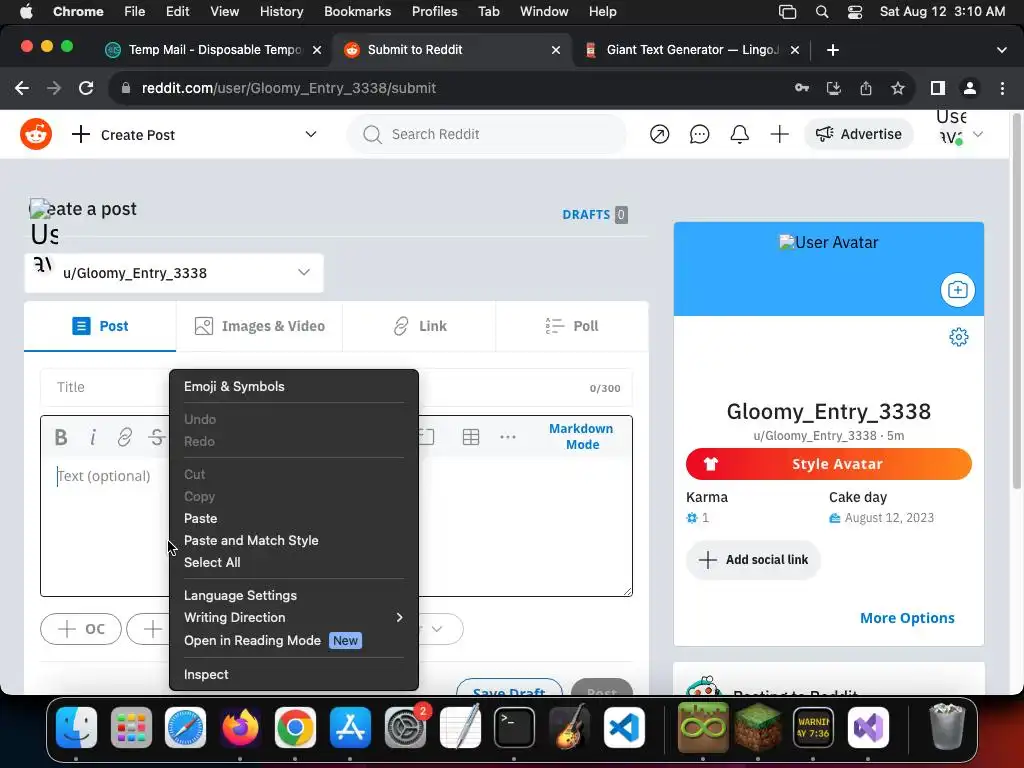Bookmark page with the star icon
The image size is (1024, 768).
(x=898, y=88)
